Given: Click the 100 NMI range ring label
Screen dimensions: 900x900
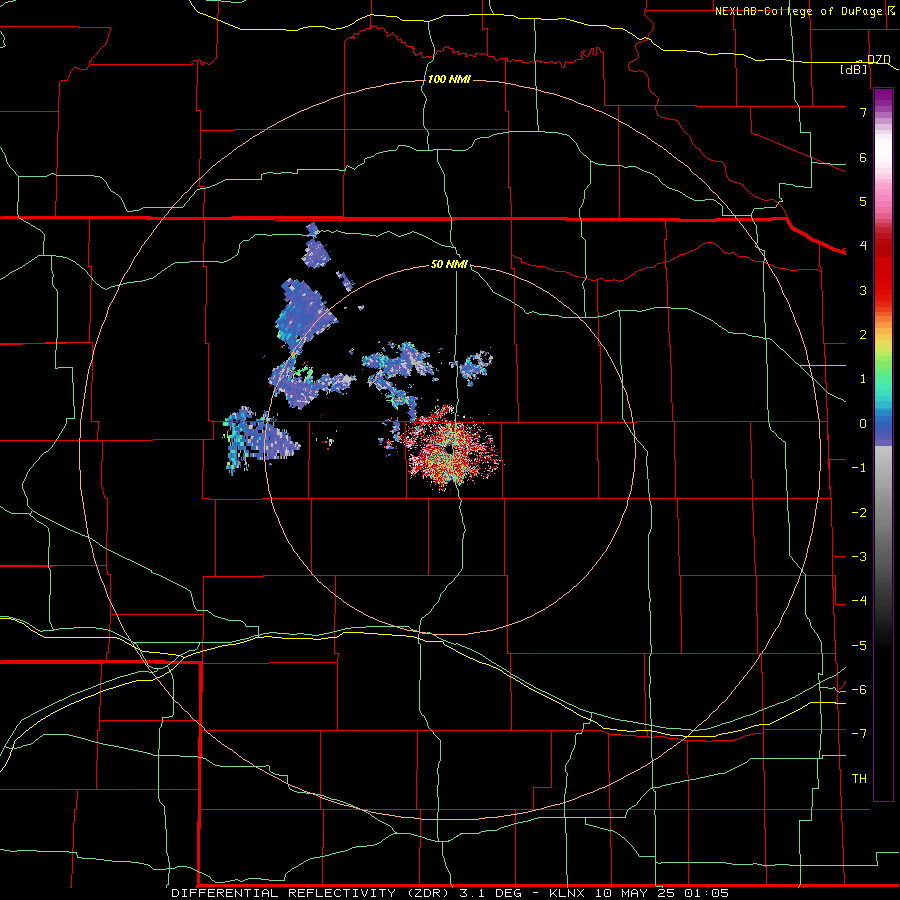Looking at the screenshot, I should [x=449, y=79].
